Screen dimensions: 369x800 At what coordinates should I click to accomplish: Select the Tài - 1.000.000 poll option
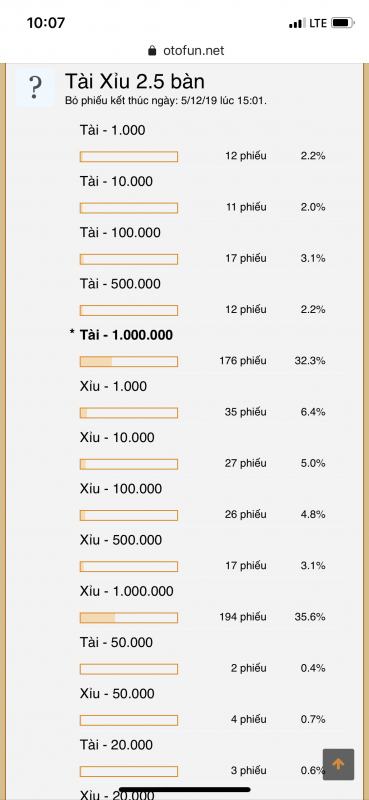(x=126, y=335)
